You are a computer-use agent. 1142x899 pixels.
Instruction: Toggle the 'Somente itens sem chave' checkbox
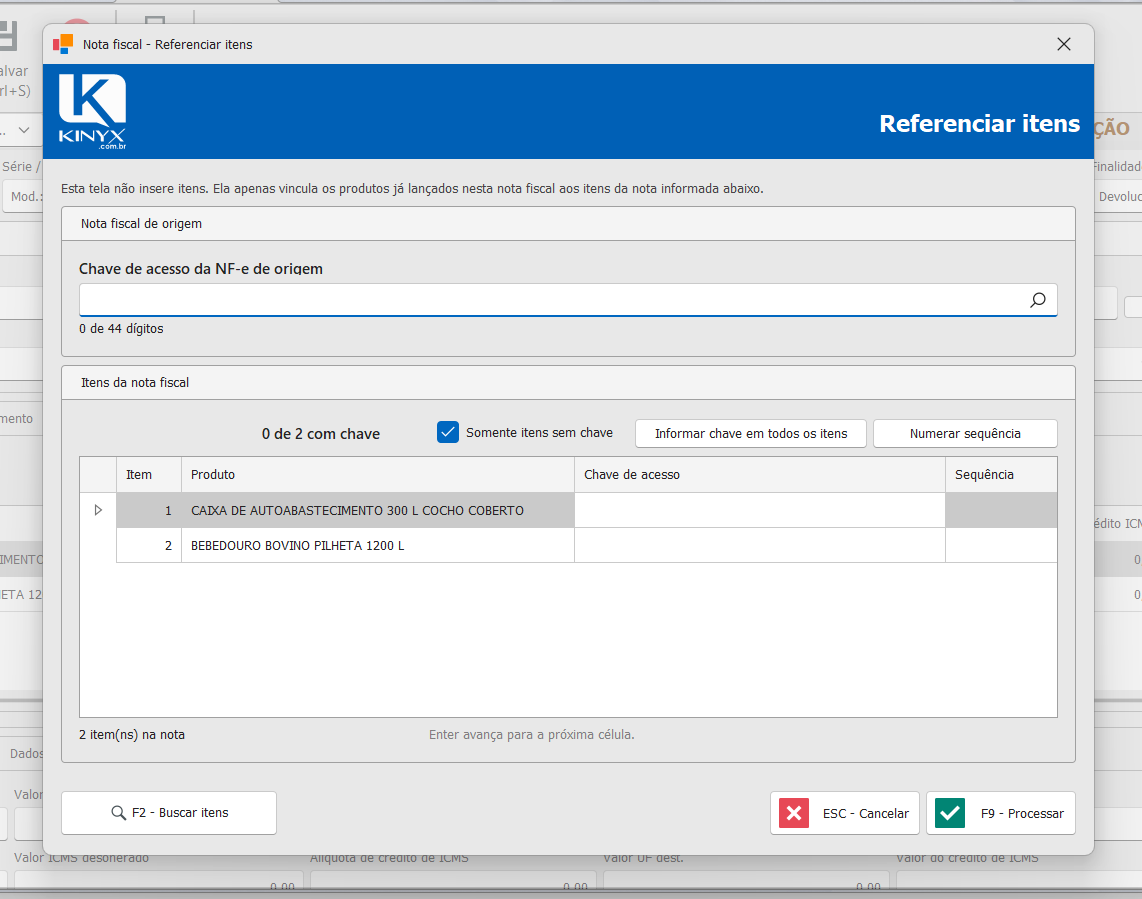point(448,432)
